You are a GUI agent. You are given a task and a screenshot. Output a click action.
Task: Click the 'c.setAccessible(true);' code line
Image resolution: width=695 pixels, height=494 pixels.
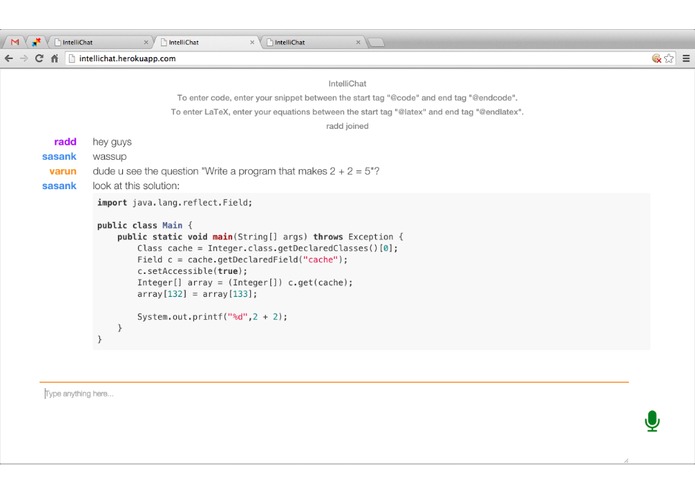pos(192,271)
